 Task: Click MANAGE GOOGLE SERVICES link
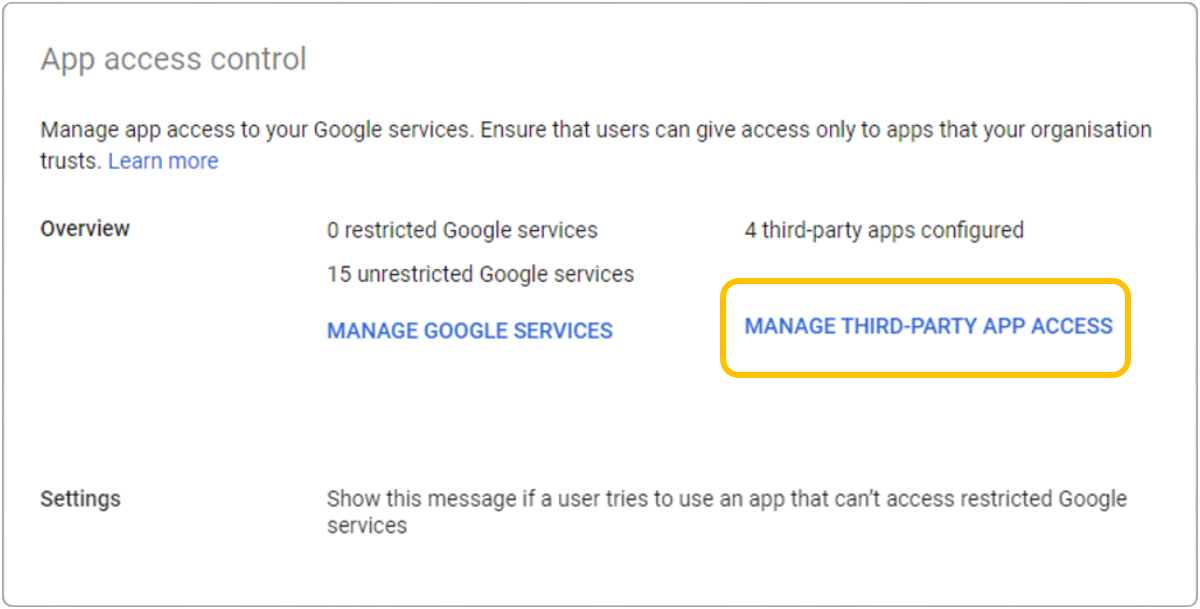tap(469, 331)
